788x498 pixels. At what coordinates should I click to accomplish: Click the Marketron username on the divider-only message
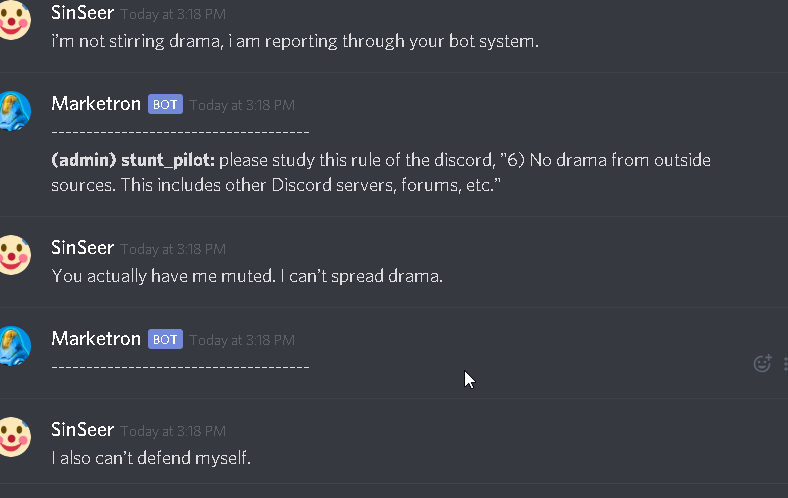96,339
